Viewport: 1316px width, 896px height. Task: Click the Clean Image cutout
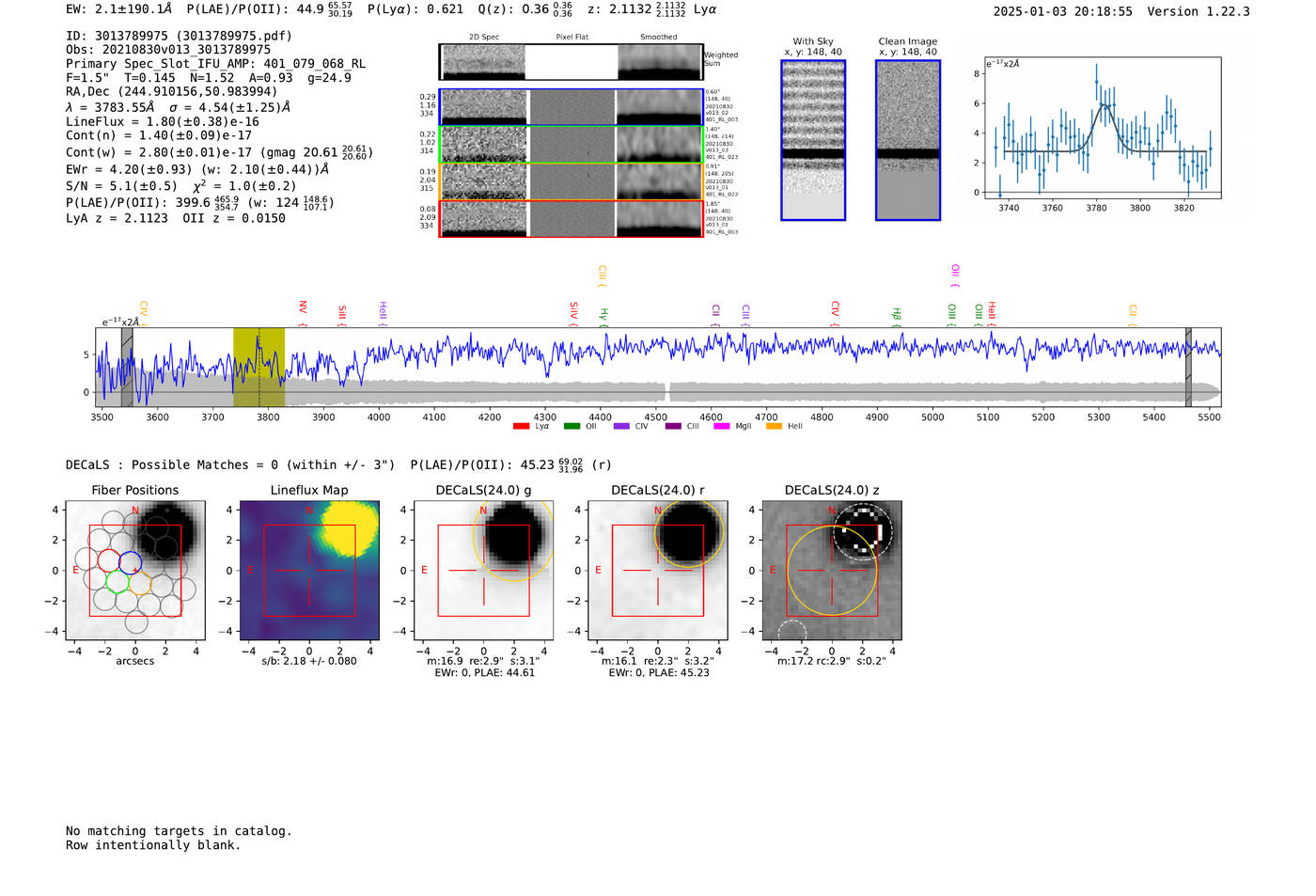908,140
